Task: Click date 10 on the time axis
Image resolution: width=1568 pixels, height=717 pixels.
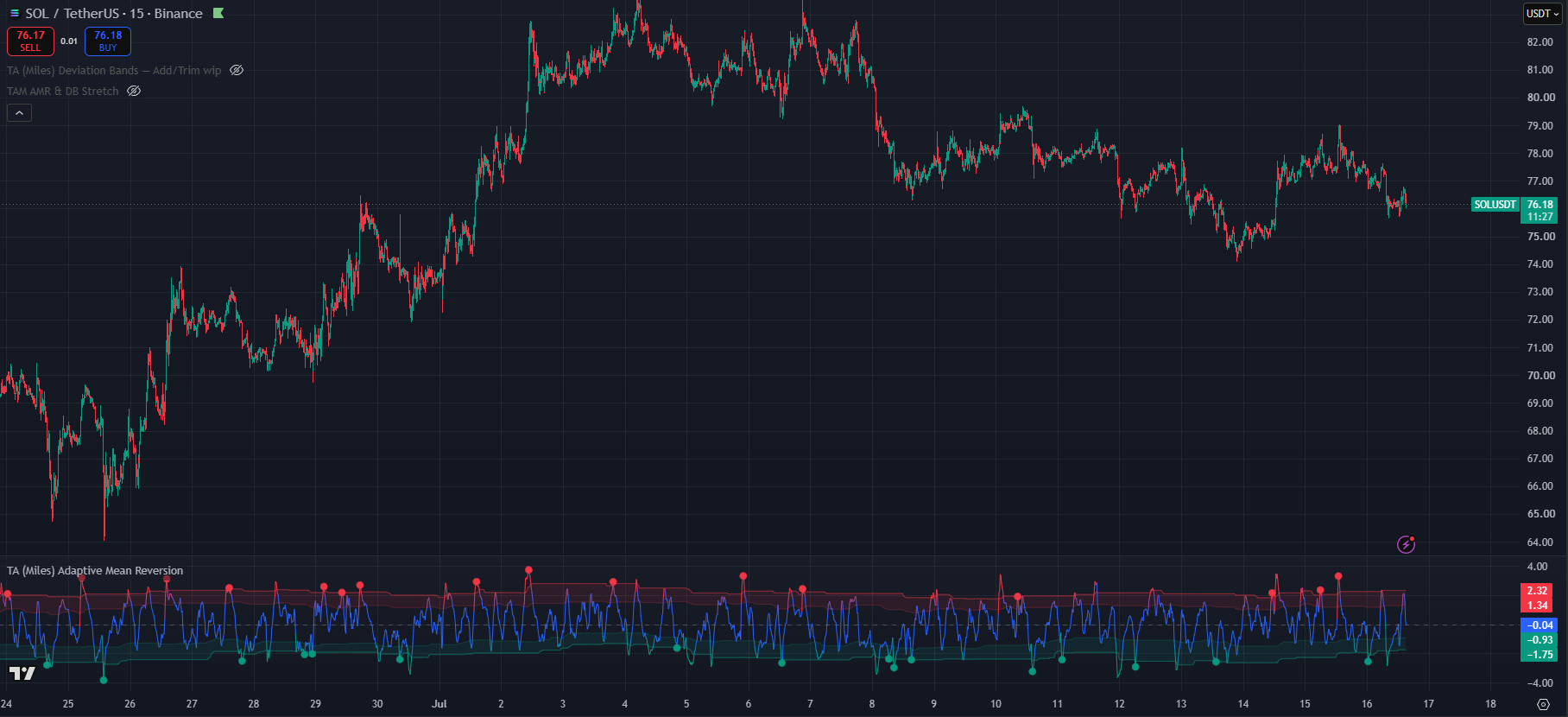Action: tap(996, 704)
